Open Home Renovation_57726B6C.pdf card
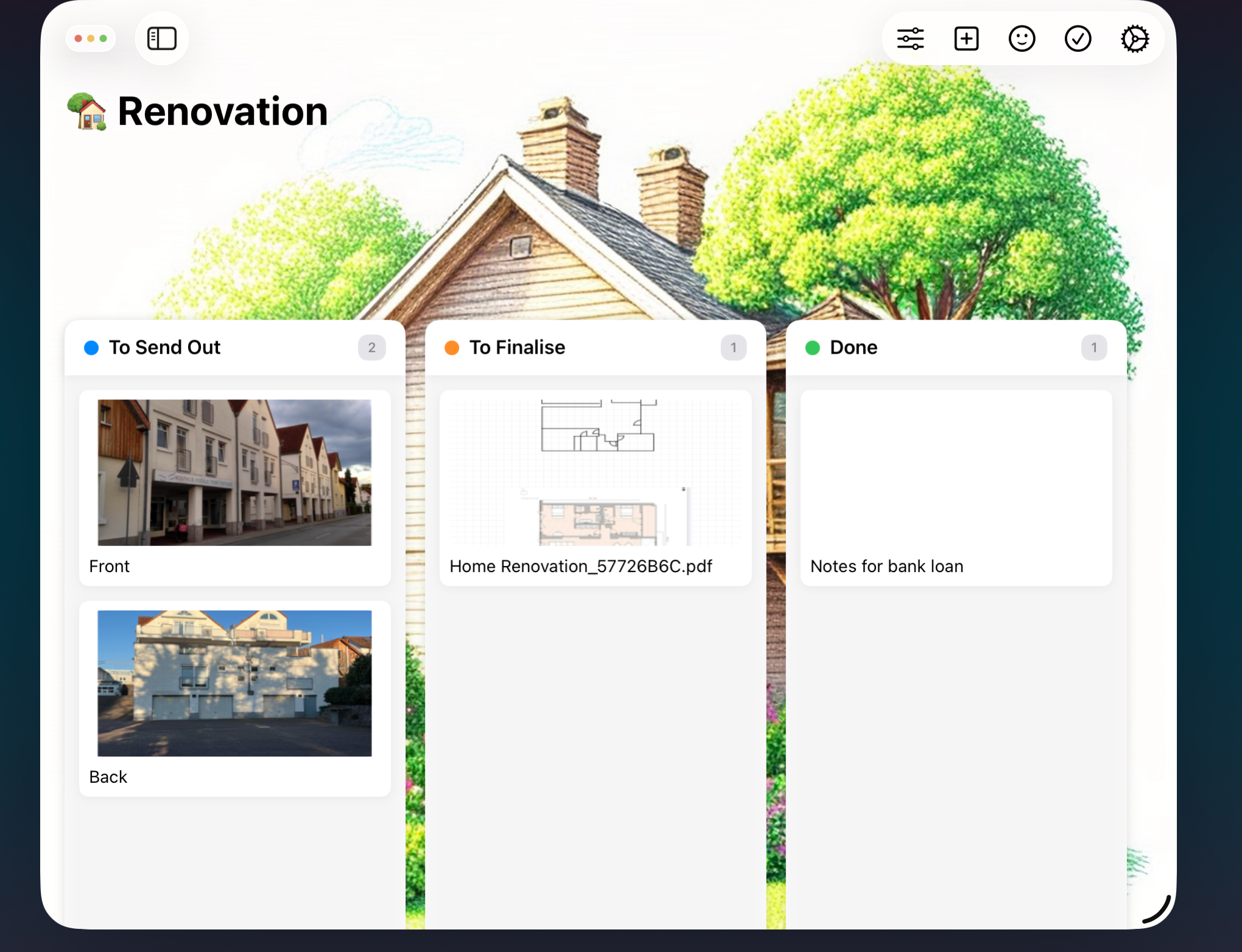The width and height of the screenshot is (1242, 952). [595, 487]
